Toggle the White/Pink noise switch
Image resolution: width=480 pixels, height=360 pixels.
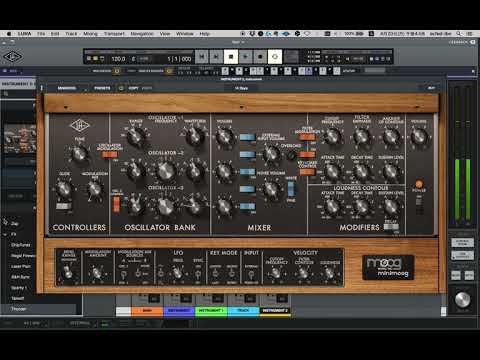pyautogui.click(x=291, y=189)
